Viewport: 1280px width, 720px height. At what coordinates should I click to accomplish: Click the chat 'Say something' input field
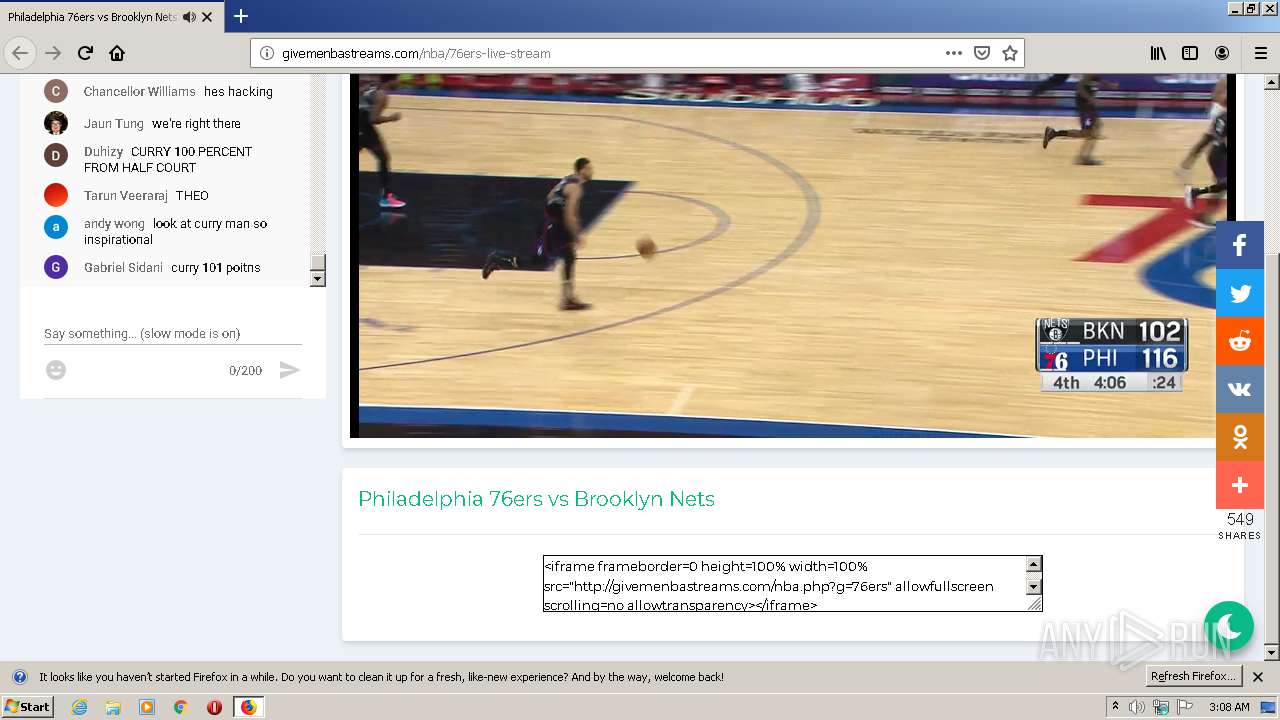tap(173, 334)
